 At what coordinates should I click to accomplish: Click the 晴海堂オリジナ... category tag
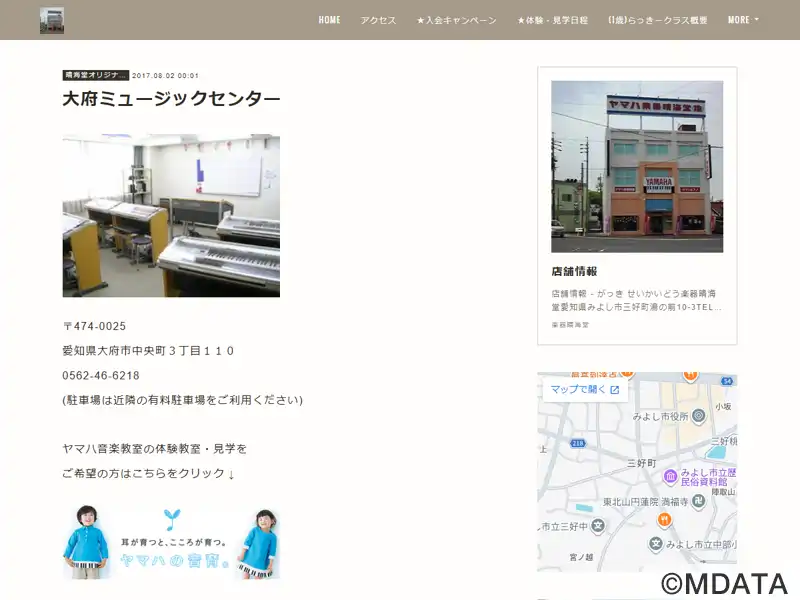pos(95,75)
